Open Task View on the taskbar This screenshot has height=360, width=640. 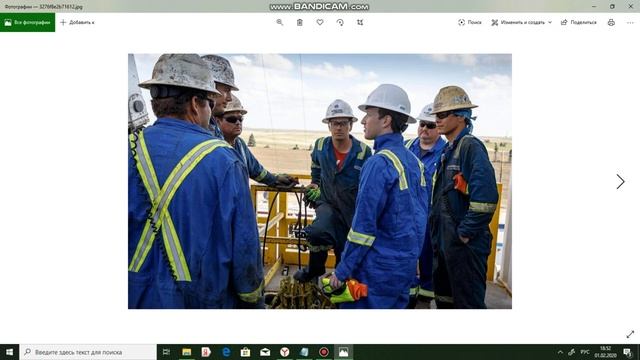click(x=167, y=352)
